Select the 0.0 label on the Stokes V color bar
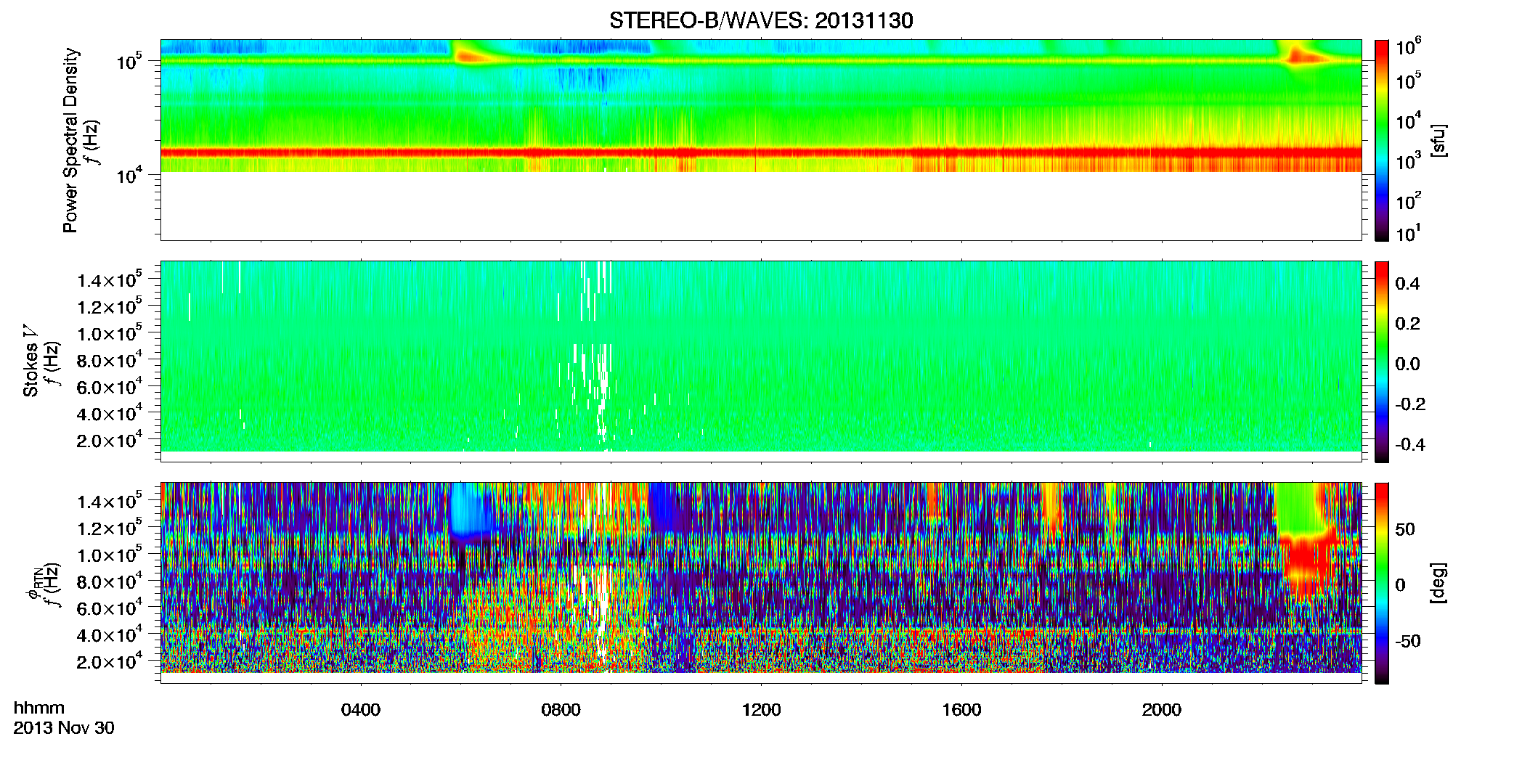Screen dimensions: 1522x784 click(x=1407, y=364)
